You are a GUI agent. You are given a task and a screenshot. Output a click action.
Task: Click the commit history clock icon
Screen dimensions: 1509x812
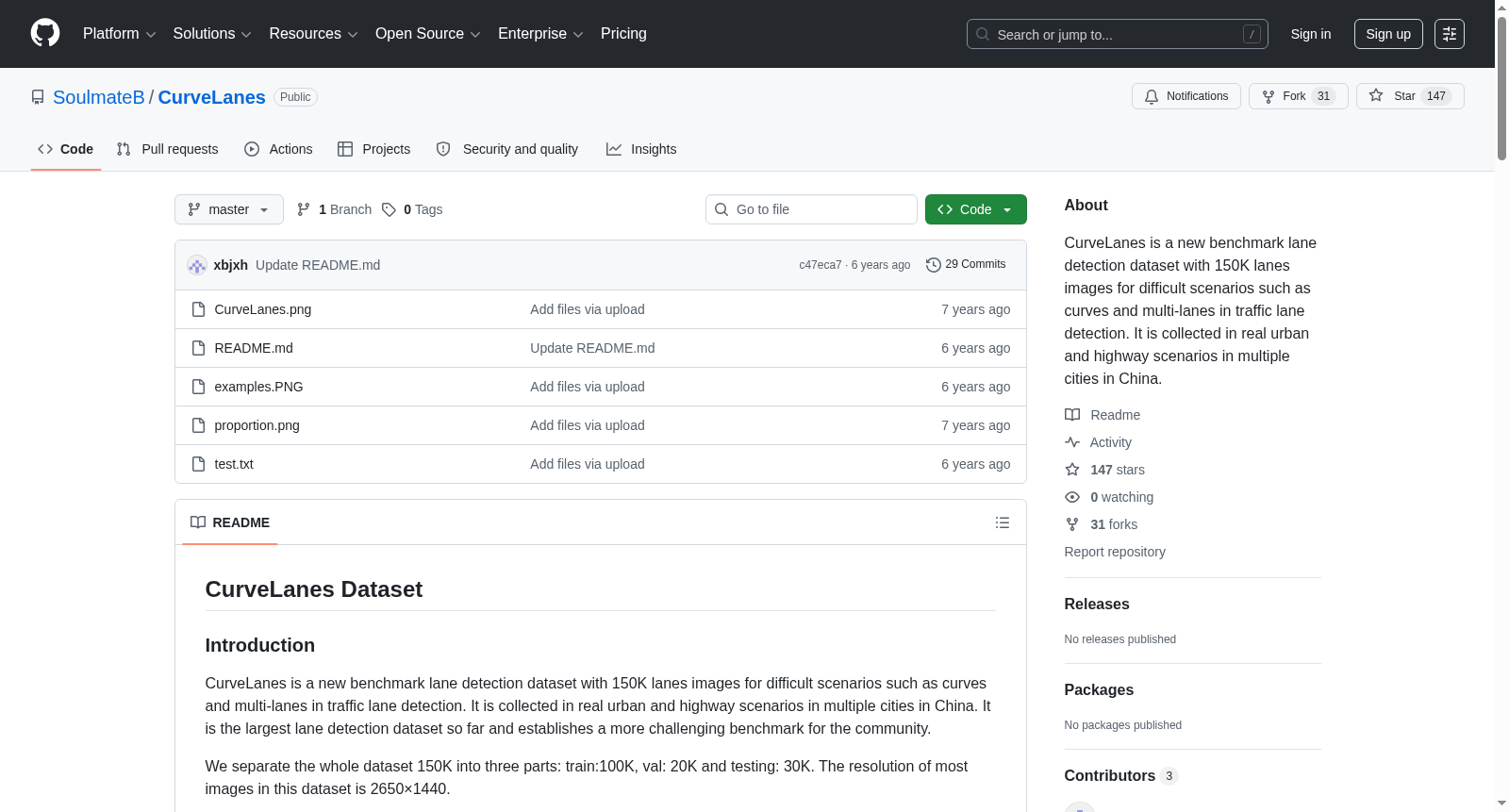pyautogui.click(x=934, y=265)
